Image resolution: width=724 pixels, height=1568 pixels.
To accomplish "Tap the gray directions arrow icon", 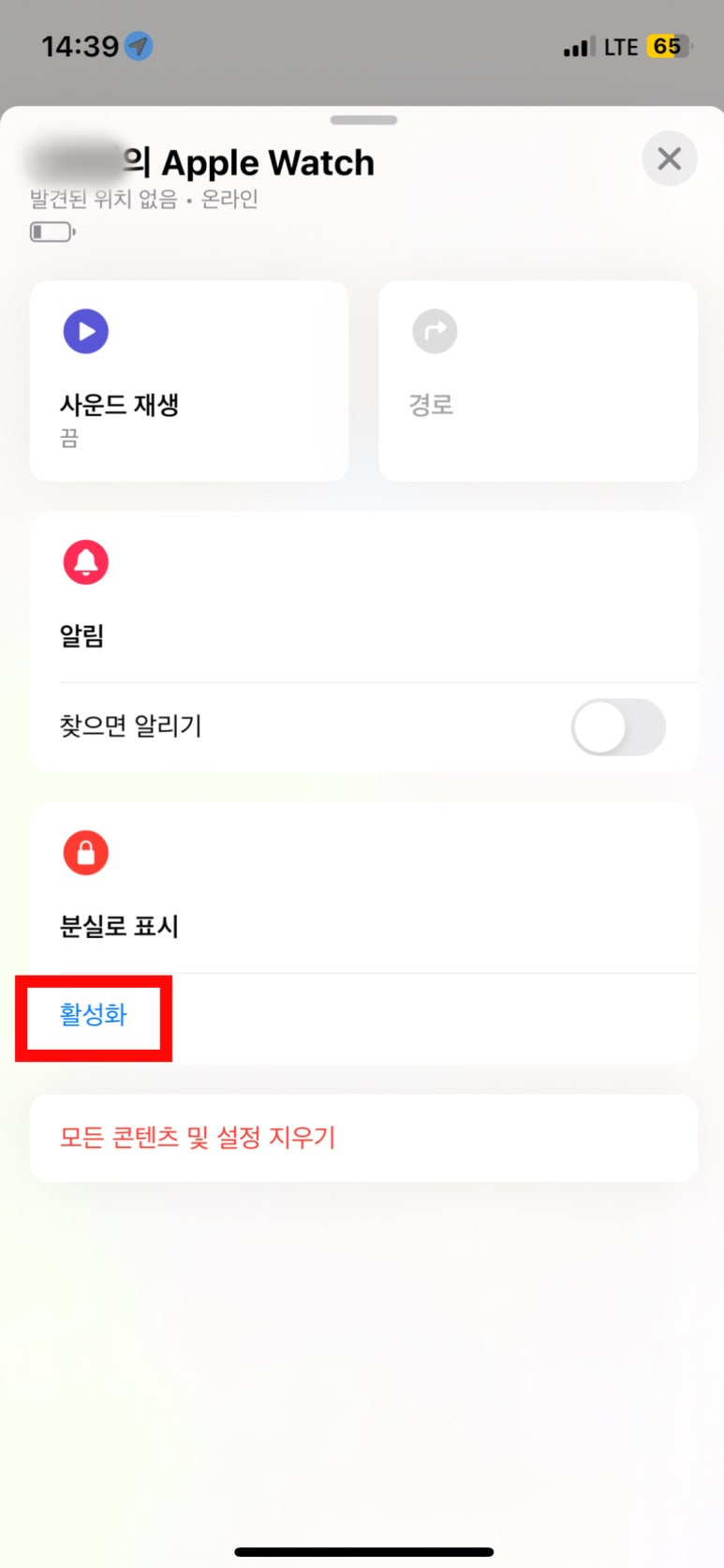I will tap(435, 331).
